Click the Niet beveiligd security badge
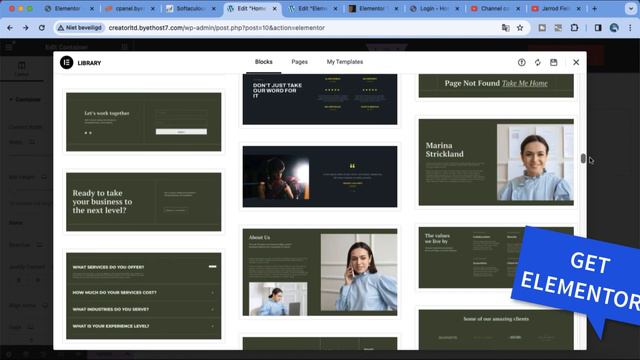This screenshot has height=360, width=640. [x=80, y=28]
